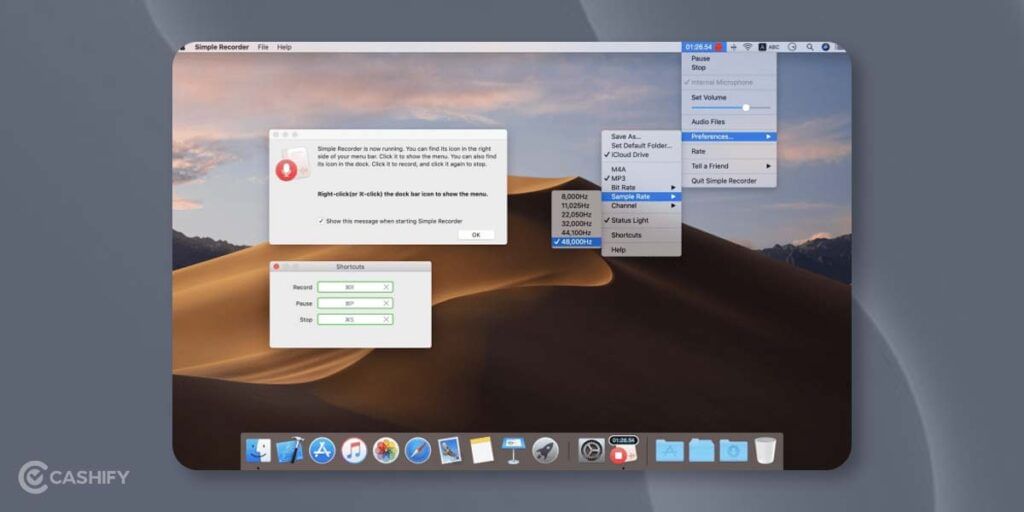Click the Siri icon in menu bar
The image size is (1024, 512).
click(825, 47)
